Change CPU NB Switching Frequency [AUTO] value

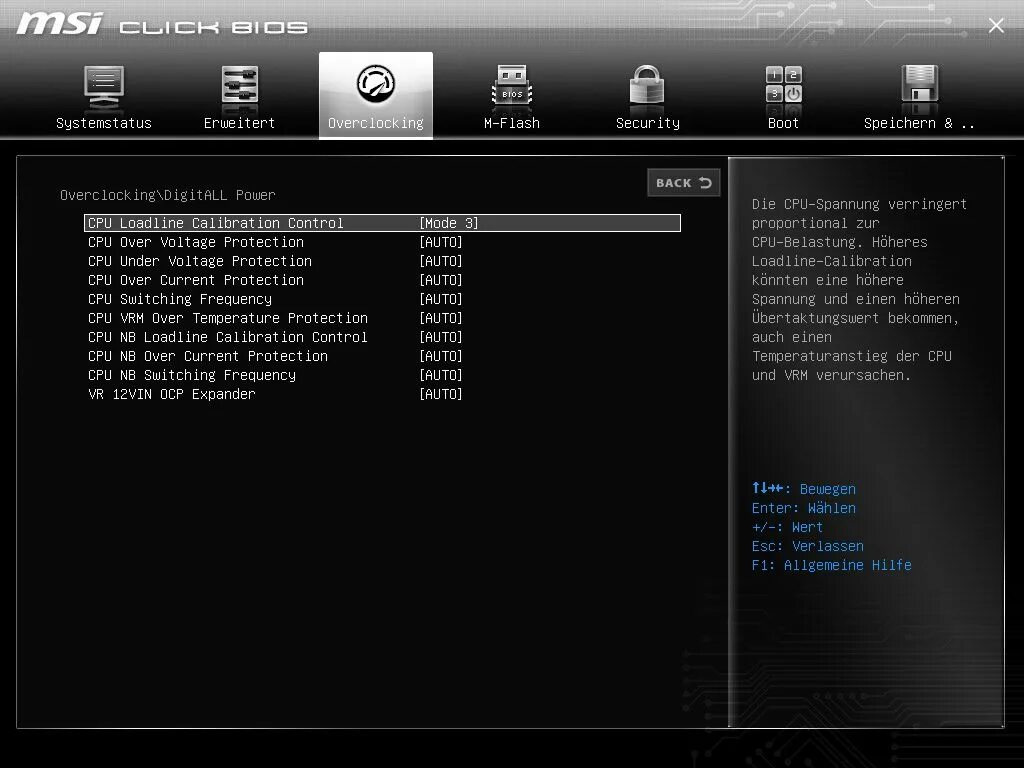[441, 374]
